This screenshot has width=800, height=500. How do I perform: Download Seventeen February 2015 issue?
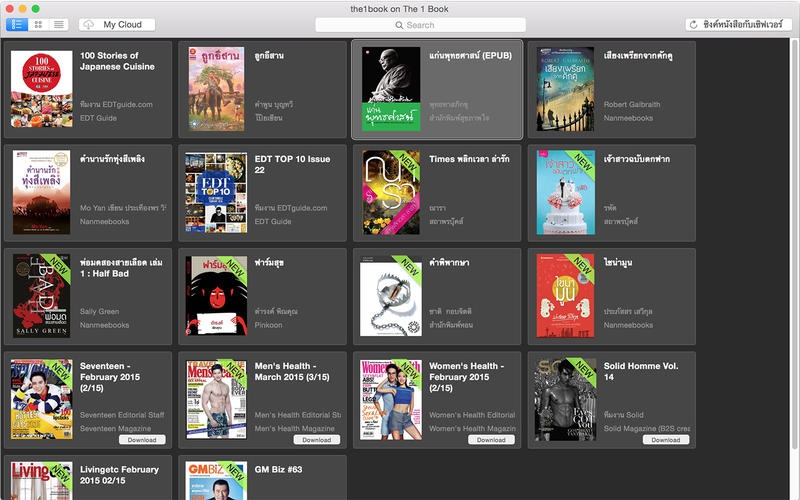point(142,440)
